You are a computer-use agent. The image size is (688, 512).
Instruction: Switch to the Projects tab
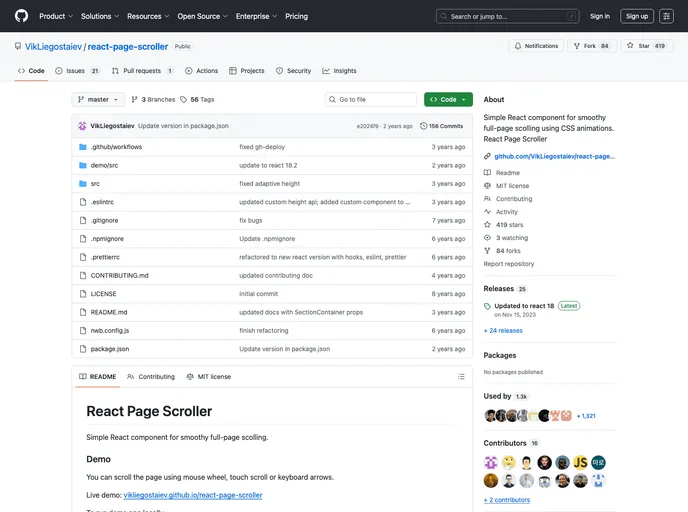point(247,71)
